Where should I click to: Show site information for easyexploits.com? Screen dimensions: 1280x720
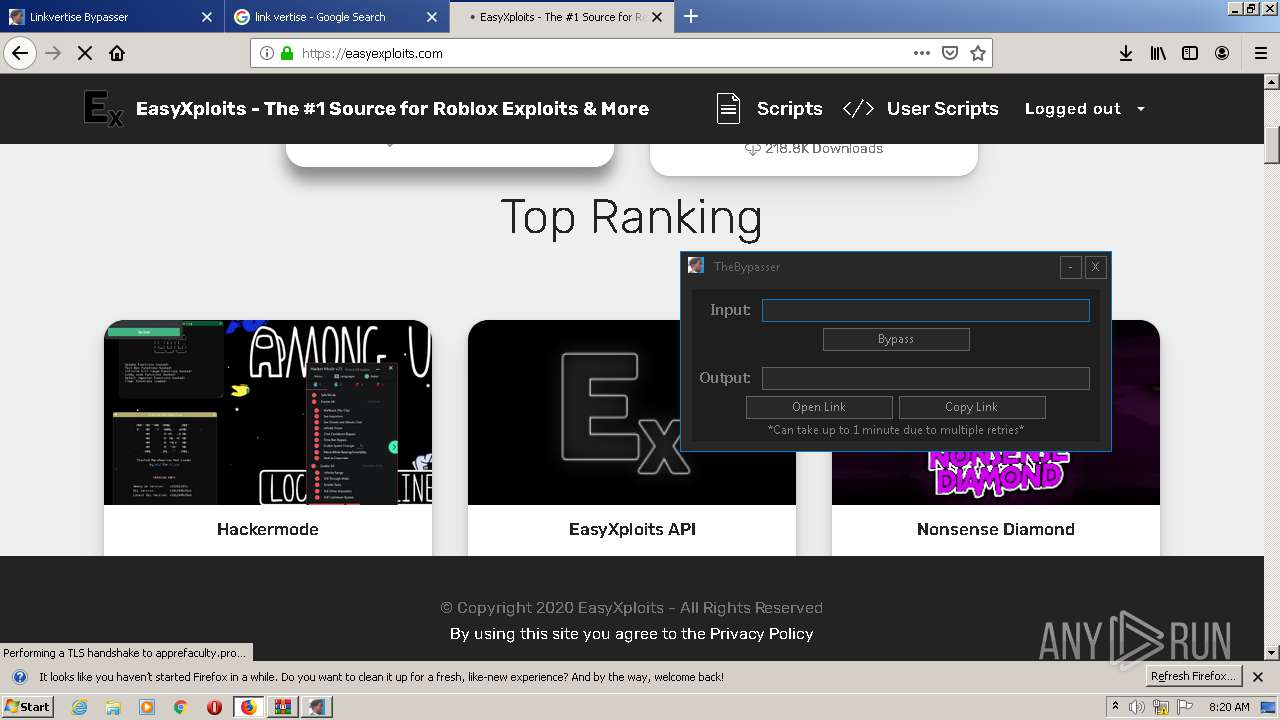(266, 54)
